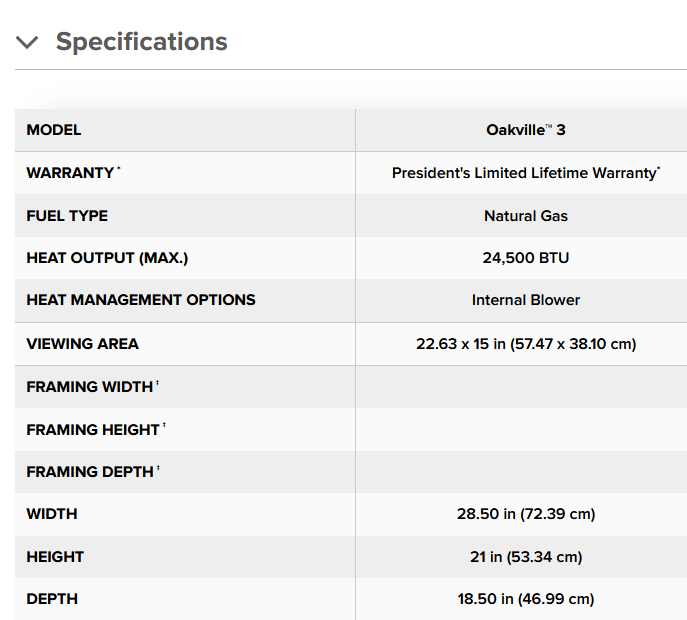The width and height of the screenshot is (687, 620).
Task: Click the dagger footnote beside FRAMING HEIGHT
Action: pos(164,426)
